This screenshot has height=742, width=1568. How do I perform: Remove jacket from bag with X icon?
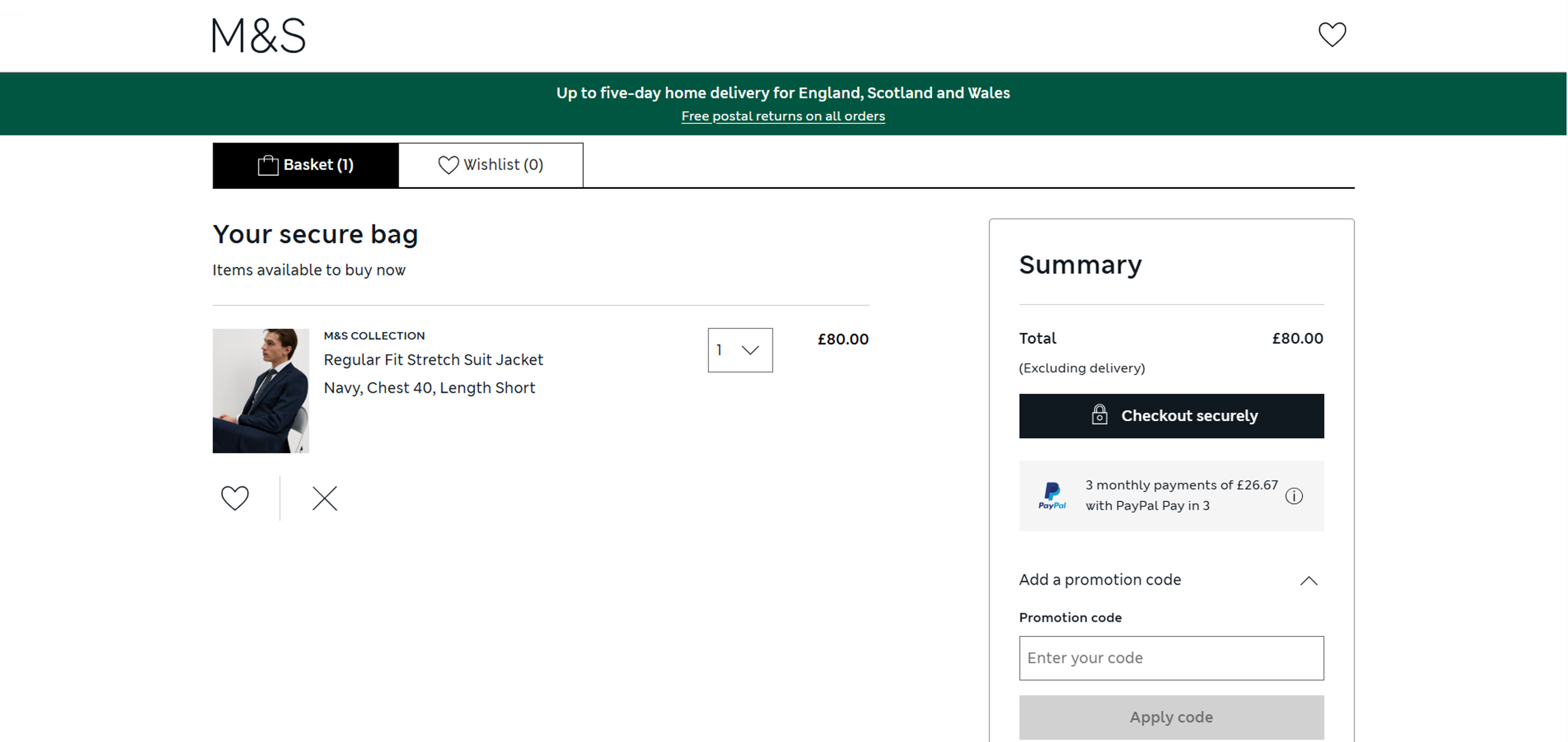point(325,498)
